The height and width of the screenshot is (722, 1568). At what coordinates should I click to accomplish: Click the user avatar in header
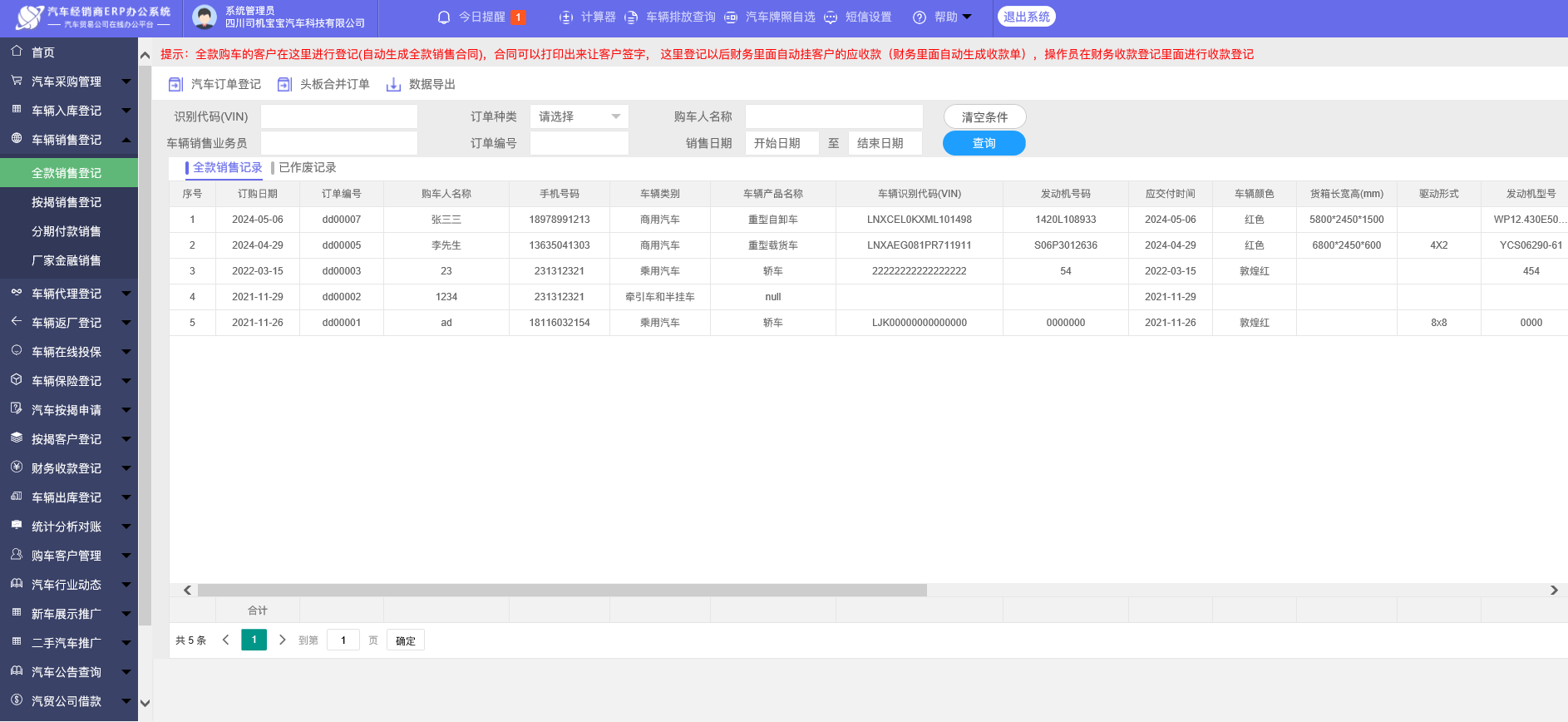205,17
